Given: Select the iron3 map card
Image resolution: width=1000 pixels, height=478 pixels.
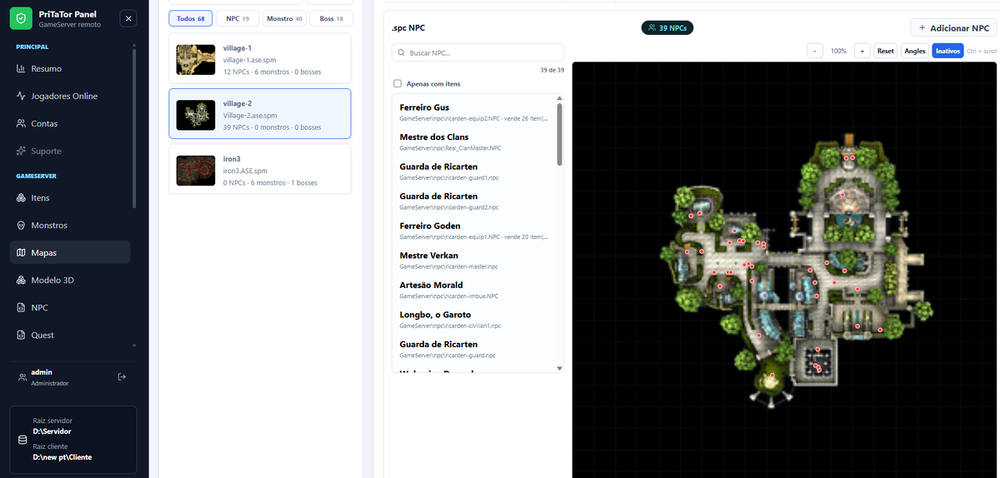Looking at the screenshot, I should click(260, 169).
